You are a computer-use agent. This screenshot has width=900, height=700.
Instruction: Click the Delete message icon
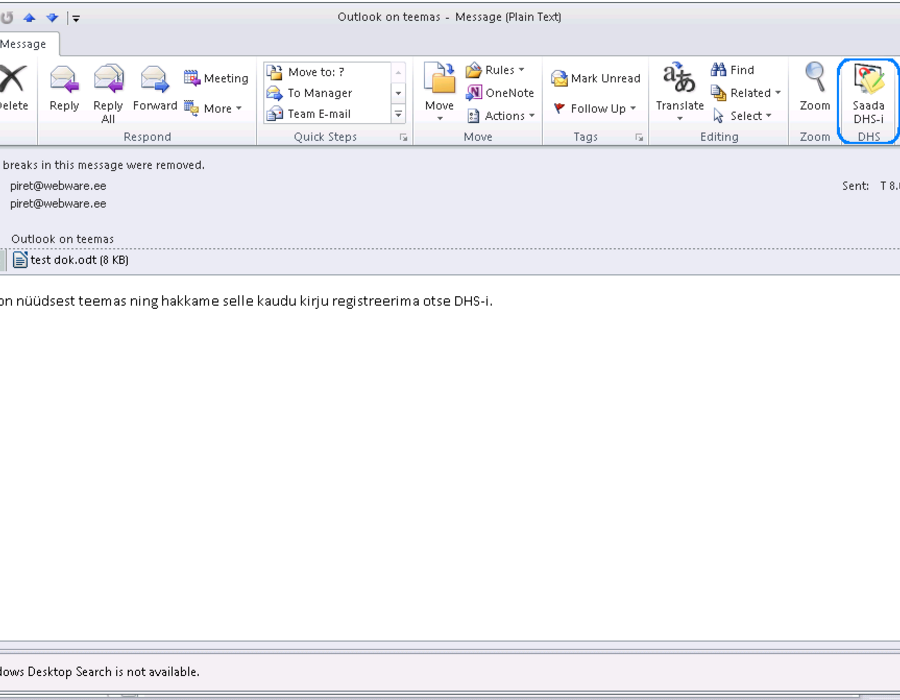click(13, 88)
